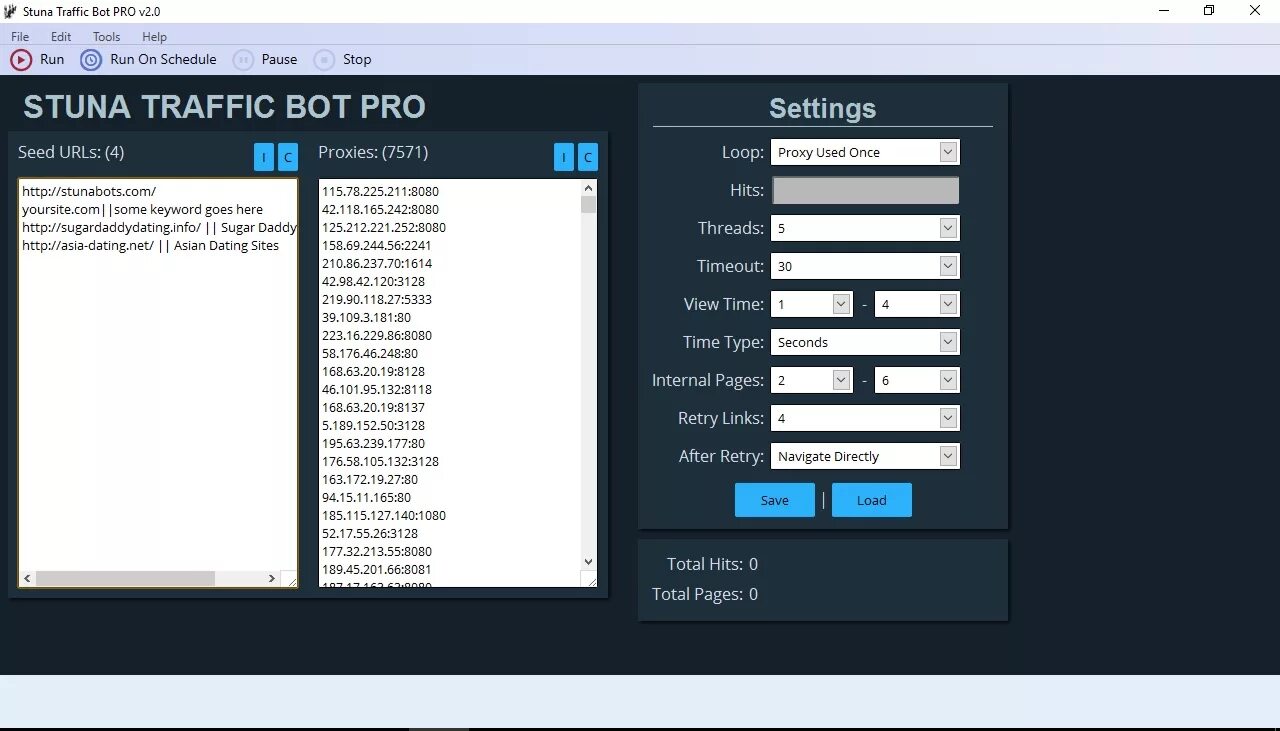Click the proxies vertical scrollbar thumb

pos(588,205)
